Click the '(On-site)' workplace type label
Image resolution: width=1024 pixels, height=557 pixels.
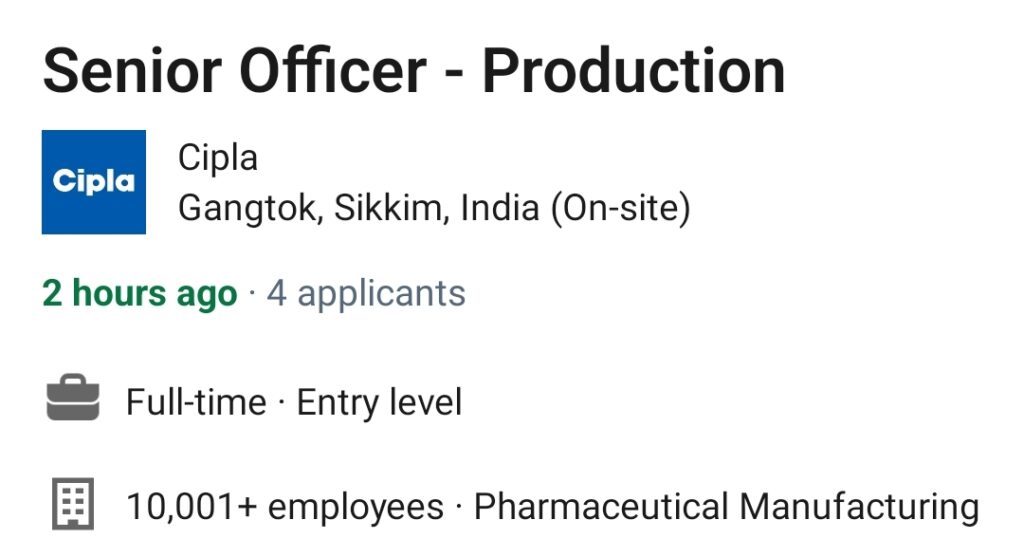pos(620,208)
